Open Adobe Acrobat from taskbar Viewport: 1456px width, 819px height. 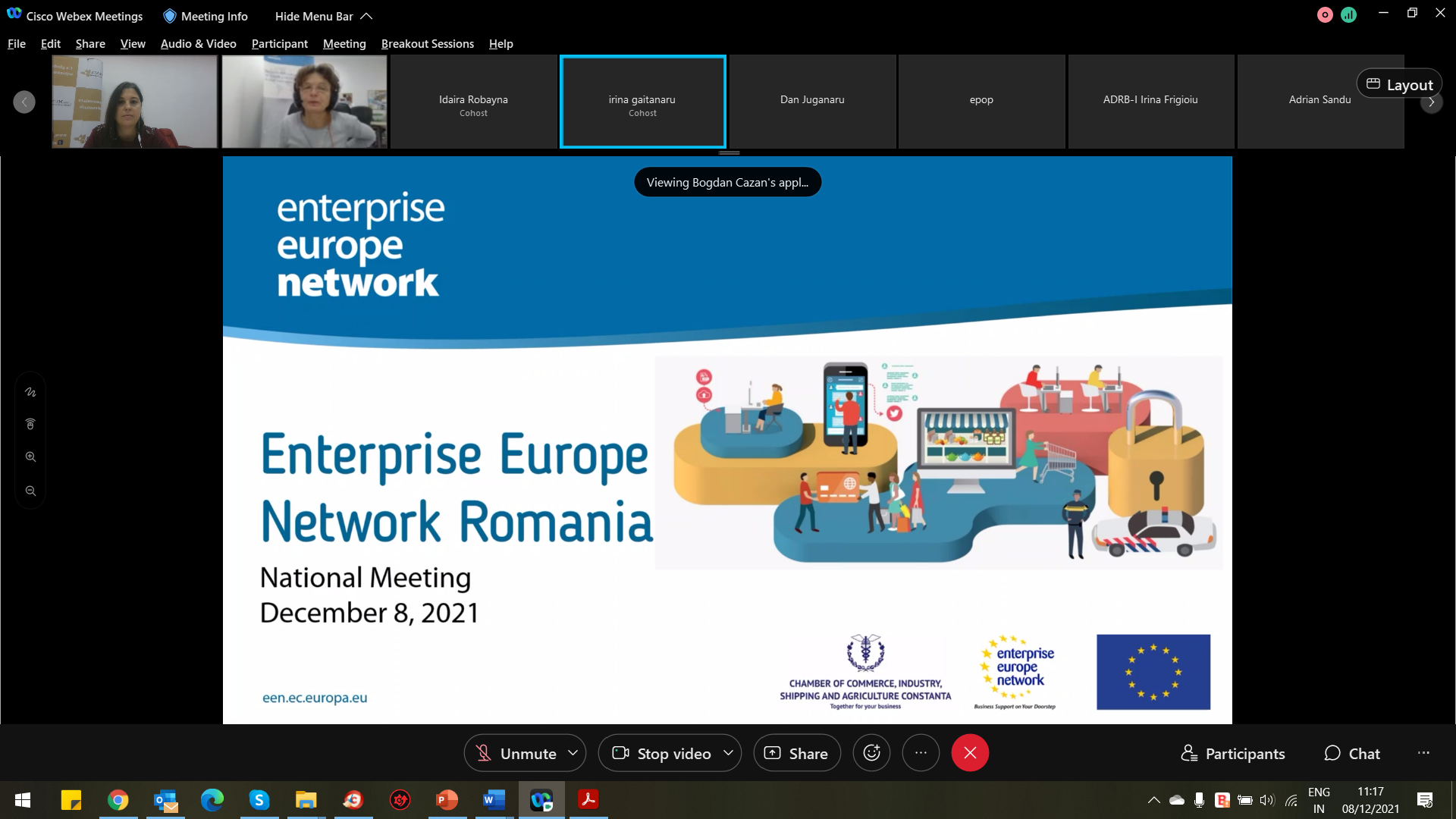[588, 800]
